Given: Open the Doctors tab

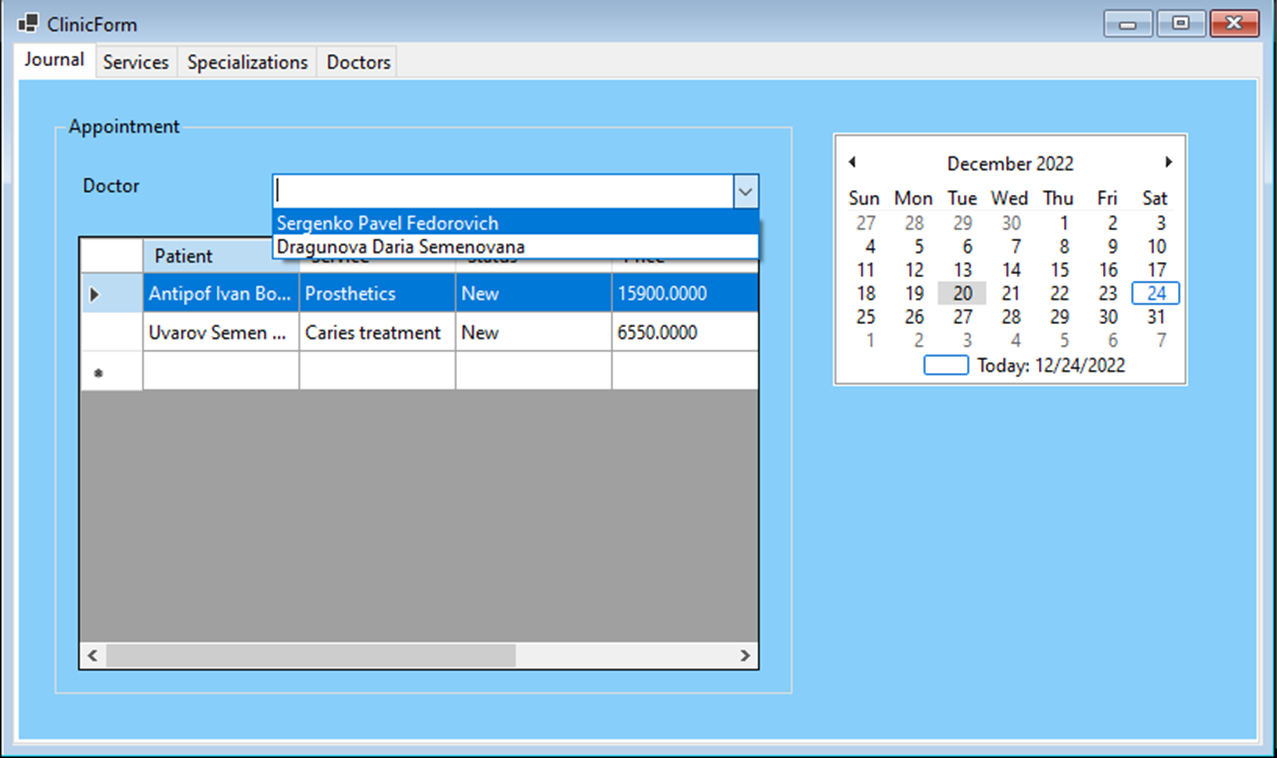Looking at the screenshot, I should coord(358,62).
